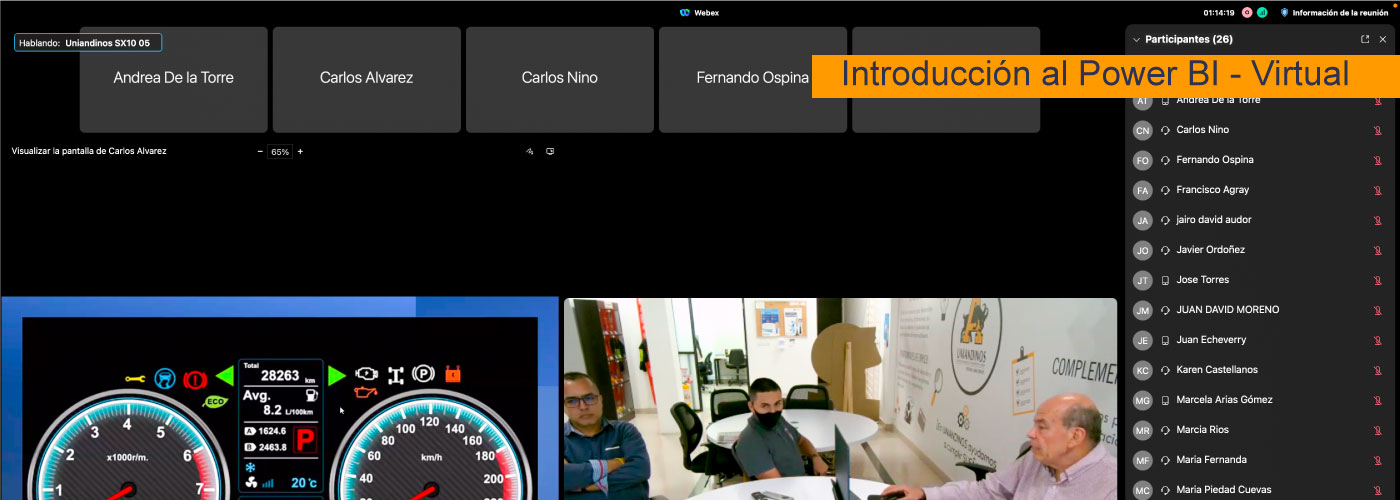Viewport: 1400px width, 500px height.
Task: Click JA avatar of jairo david audor
Action: [x=1143, y=220]
